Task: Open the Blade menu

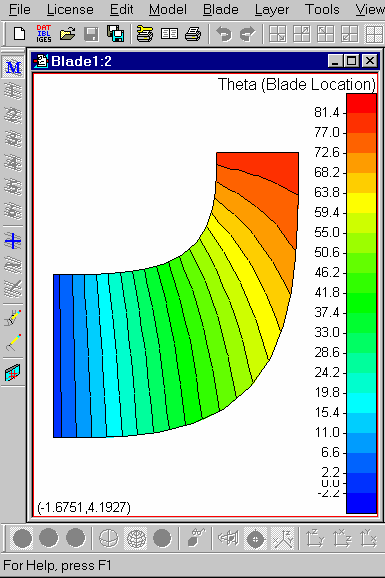Action: 221,10
